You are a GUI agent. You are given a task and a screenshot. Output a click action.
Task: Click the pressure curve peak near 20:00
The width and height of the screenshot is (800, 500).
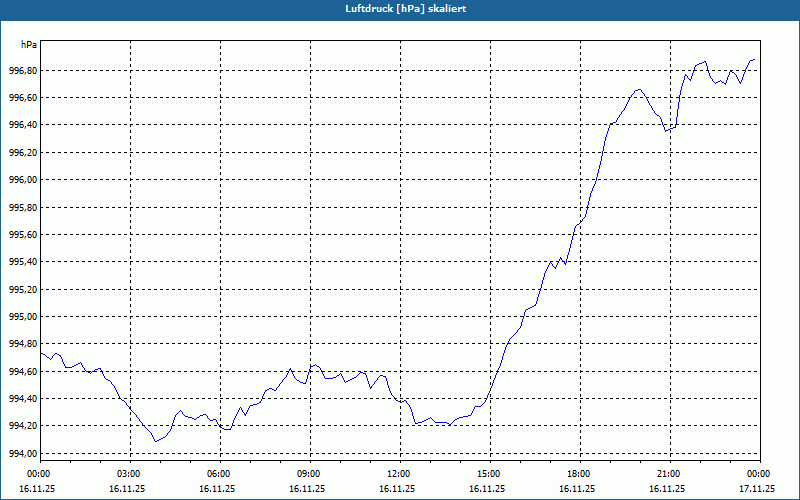pos(638,90)
